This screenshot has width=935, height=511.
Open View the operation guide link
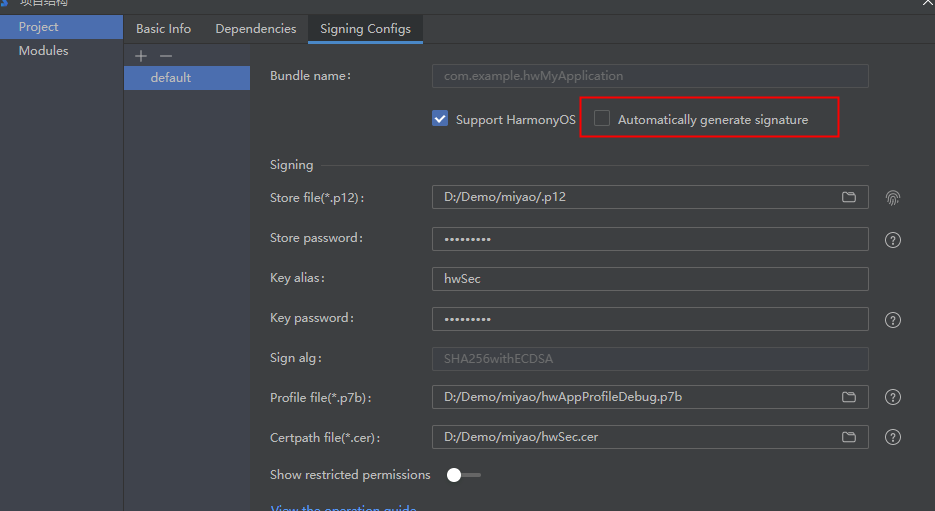343,507
